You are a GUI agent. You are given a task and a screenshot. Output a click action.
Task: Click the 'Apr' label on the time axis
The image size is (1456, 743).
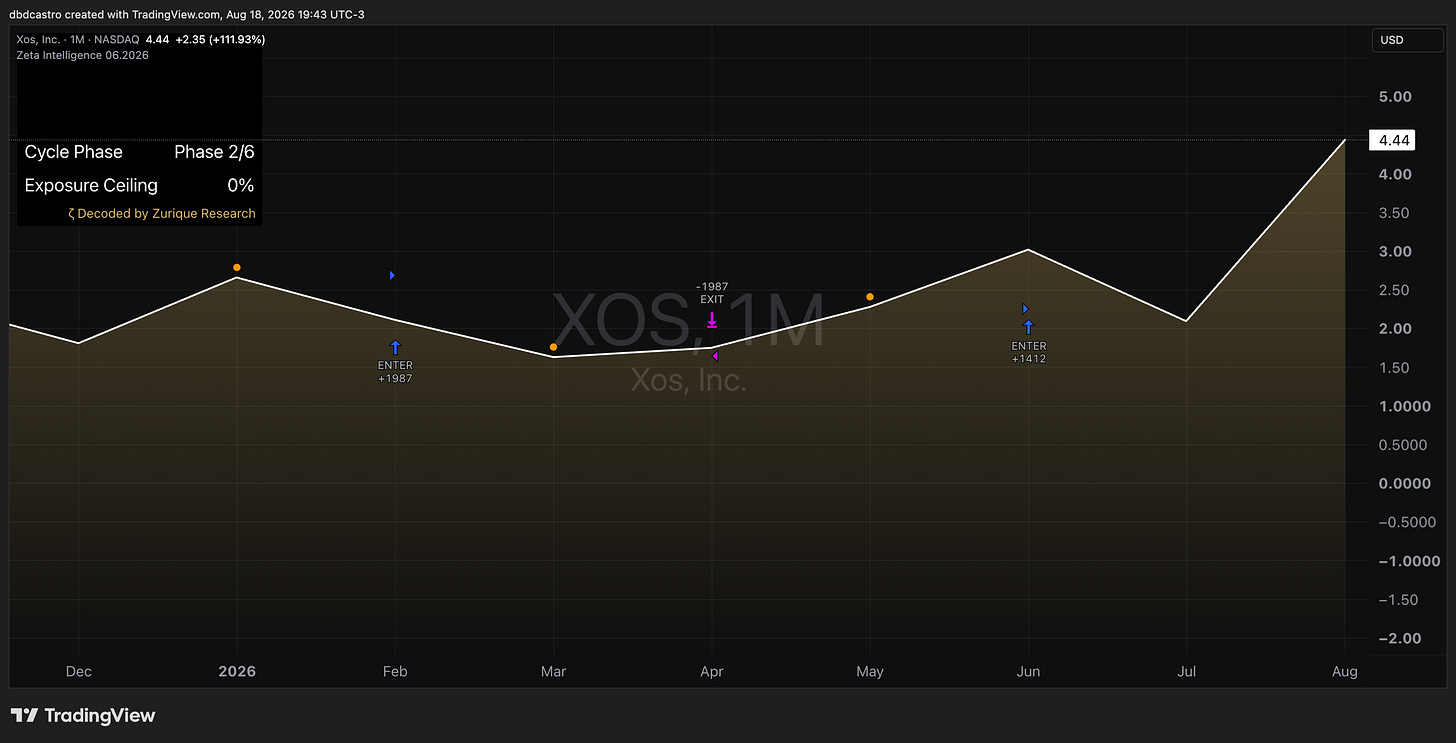pyautogui.click(x=712, y=672)
